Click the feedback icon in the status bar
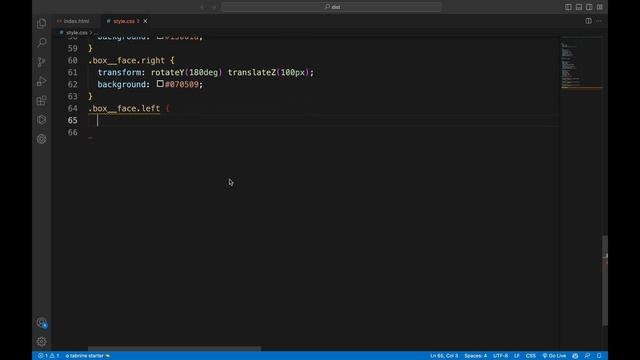Viewport: 640px width, 360px height. pyautogui.click(x=587, y=356)
